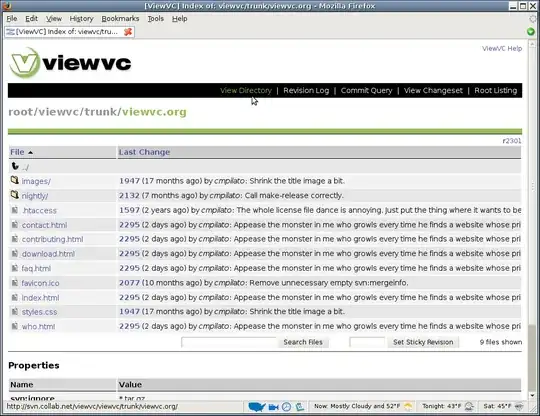
Task: Click the Saturday forecast weather icon
Action: 519,406
